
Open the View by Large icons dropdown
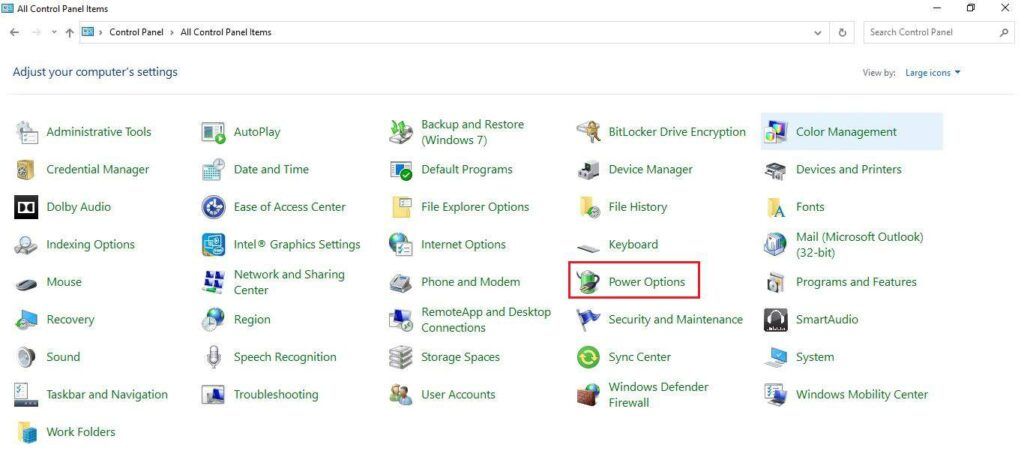point(933,73)
